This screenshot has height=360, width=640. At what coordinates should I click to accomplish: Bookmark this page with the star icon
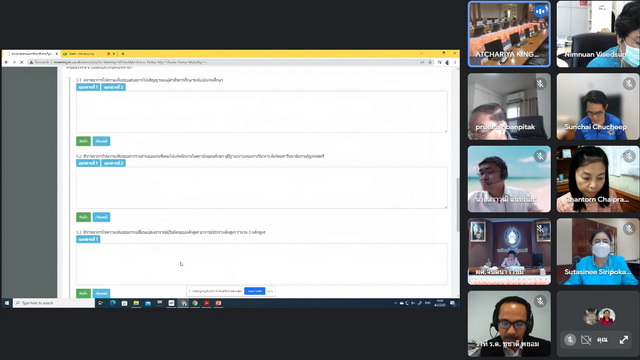click(x=430, y=62)
